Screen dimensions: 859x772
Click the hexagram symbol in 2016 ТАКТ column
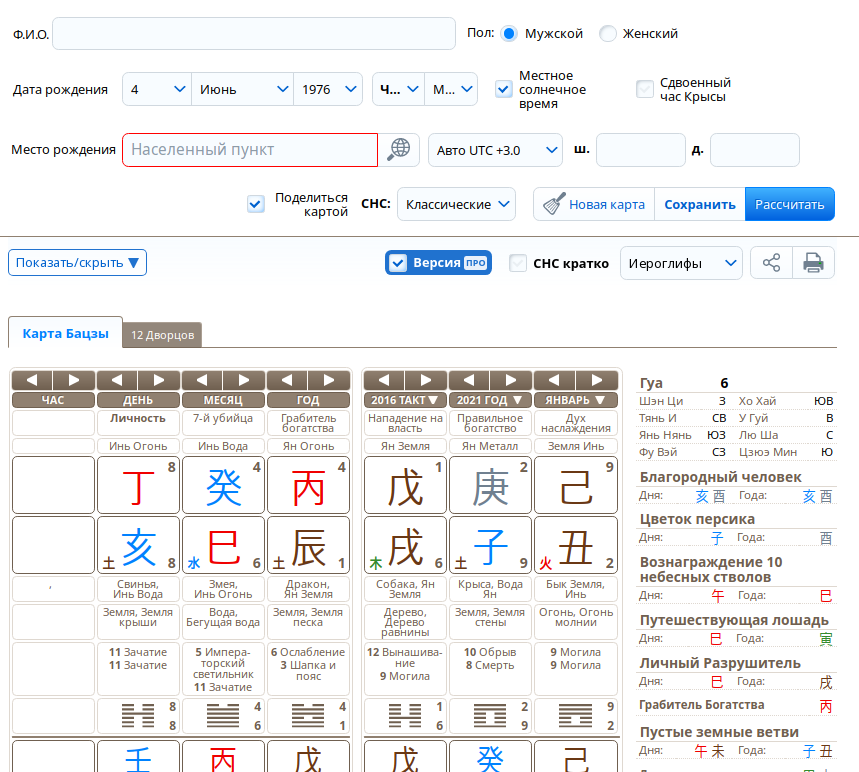(405, 716)
